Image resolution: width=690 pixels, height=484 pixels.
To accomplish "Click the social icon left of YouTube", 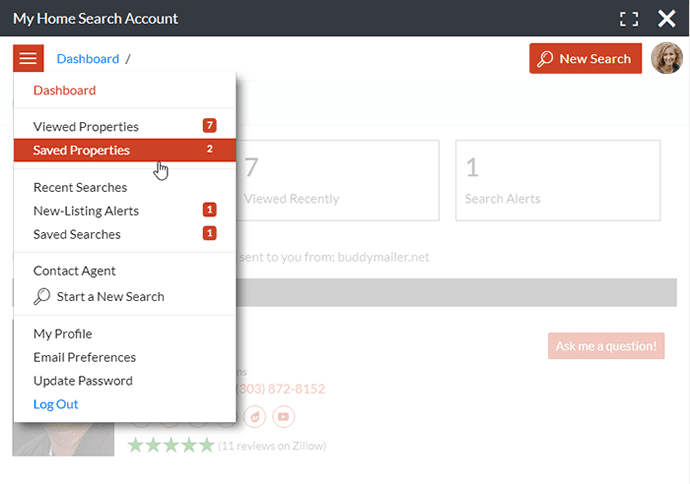I will [255, 416].
